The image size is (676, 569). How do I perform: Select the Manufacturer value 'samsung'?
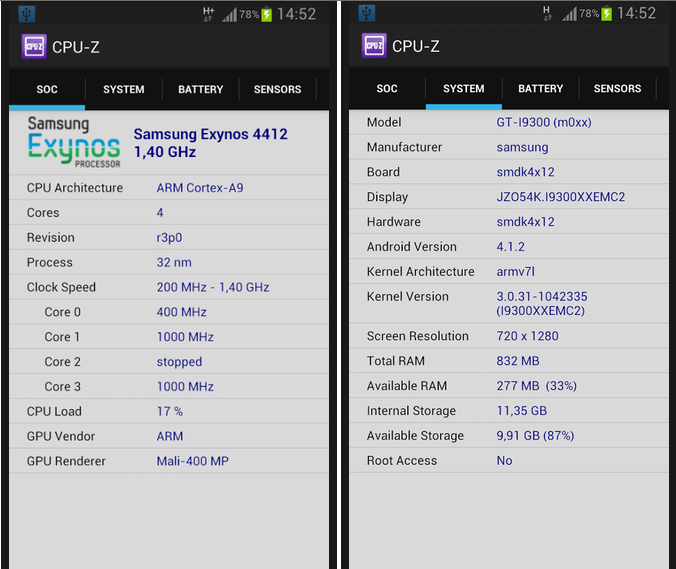tap(523, 147)
